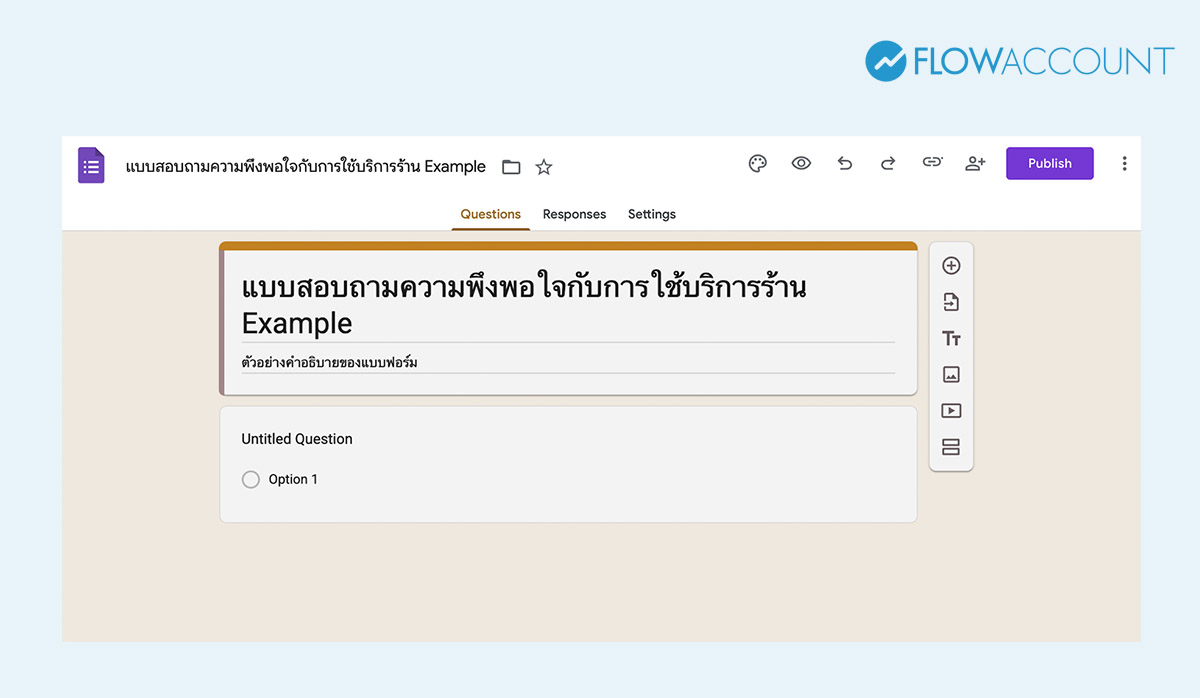Open the Customize Theme palette
Viewport: 1200px width, 698px height.
757,163
